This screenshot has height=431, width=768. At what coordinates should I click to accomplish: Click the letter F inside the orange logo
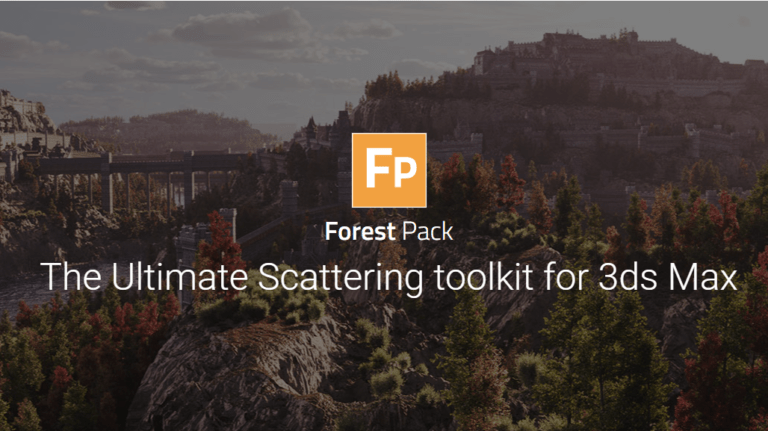[377, 168]
